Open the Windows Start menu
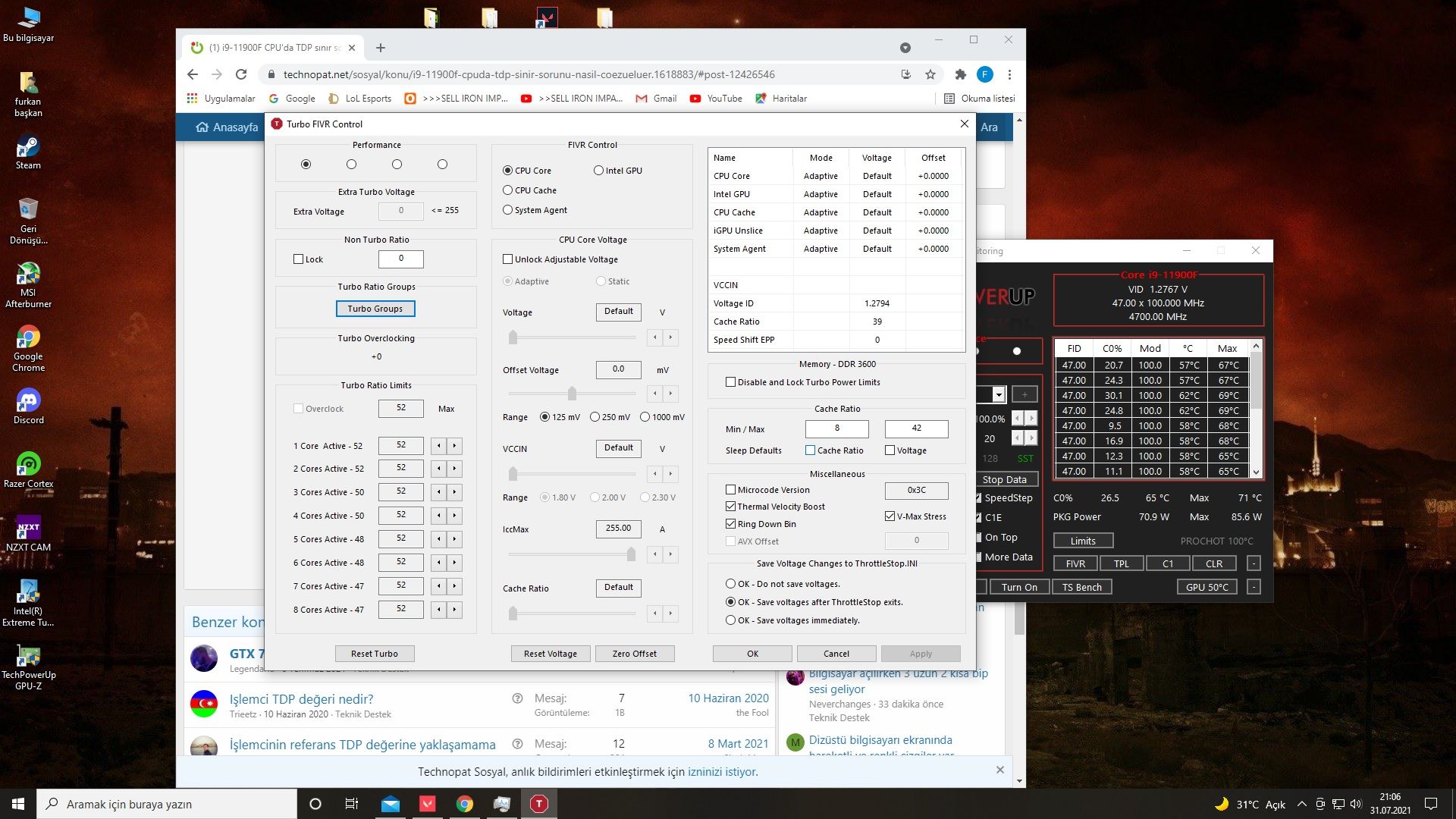 coord(18,804)
